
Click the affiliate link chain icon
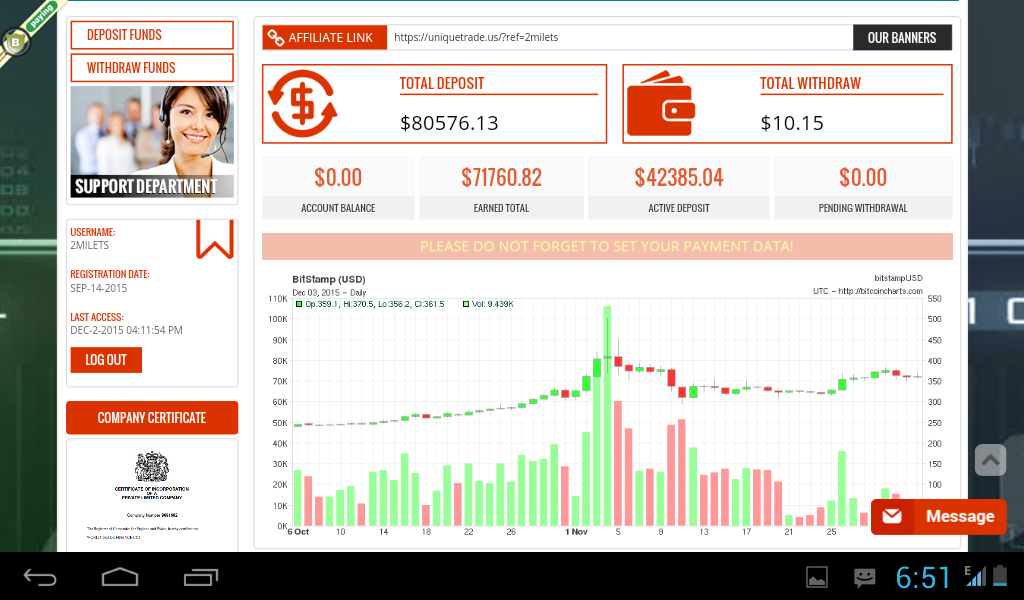point(275,38)
